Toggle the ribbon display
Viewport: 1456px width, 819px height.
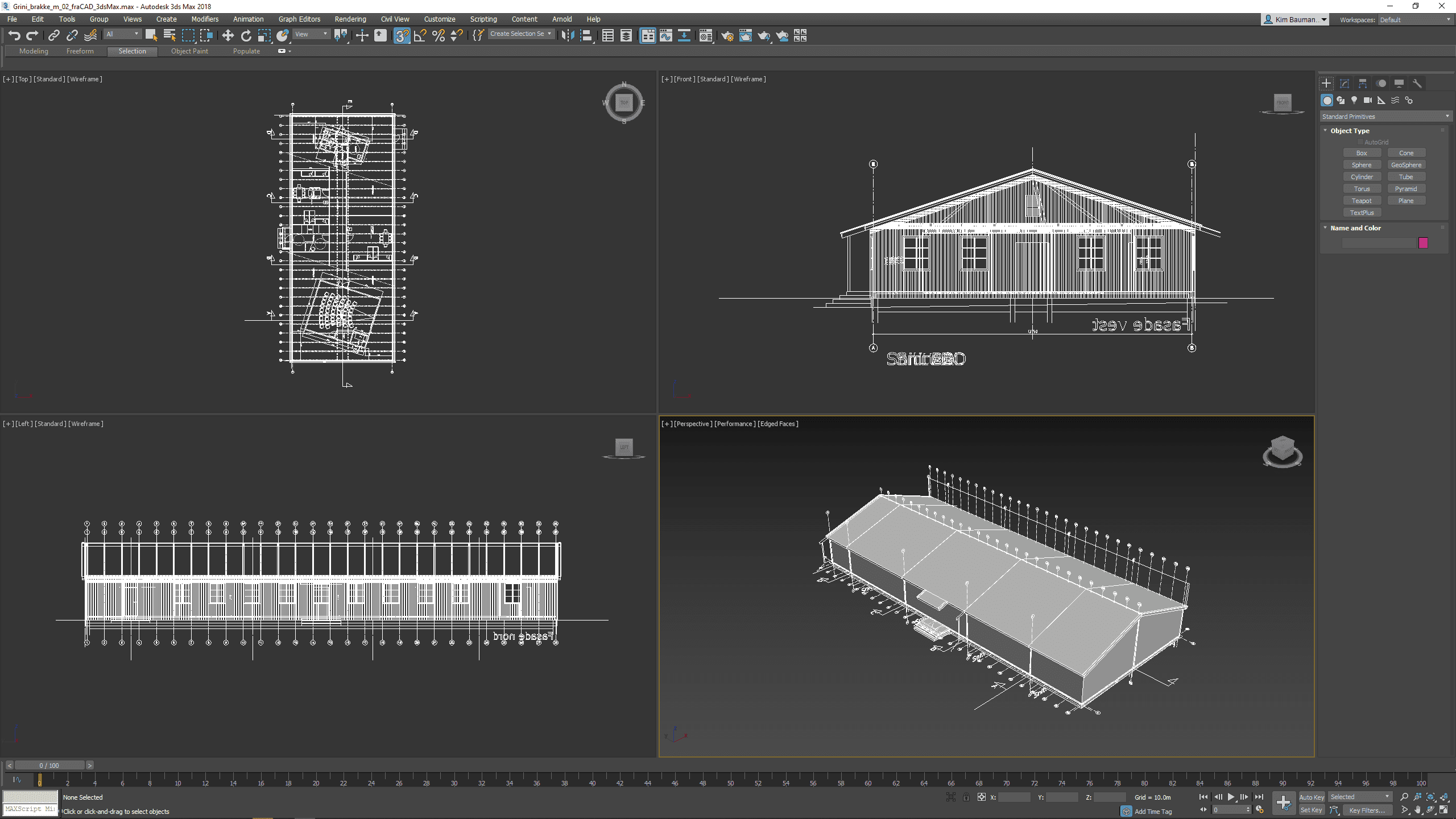click(648, 36)
